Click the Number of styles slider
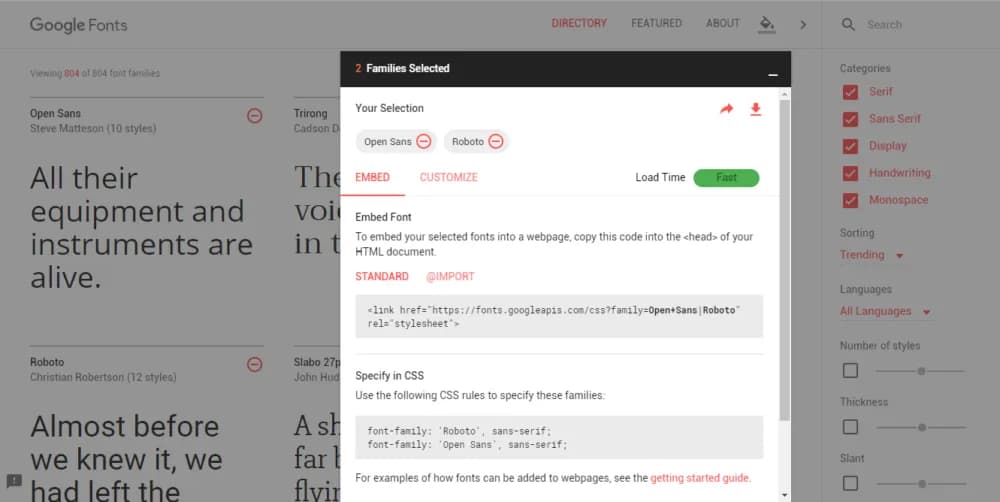 (920, 371)
